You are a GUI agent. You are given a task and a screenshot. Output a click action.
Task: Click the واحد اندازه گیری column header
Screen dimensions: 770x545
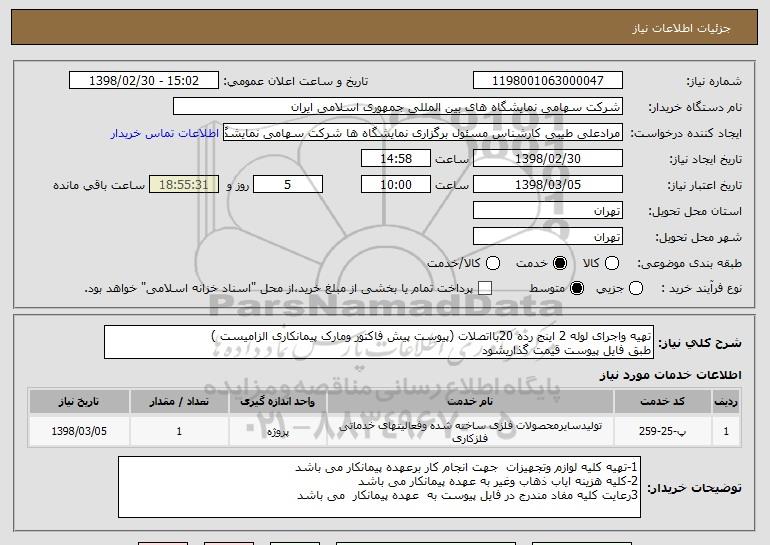[277, 402]
